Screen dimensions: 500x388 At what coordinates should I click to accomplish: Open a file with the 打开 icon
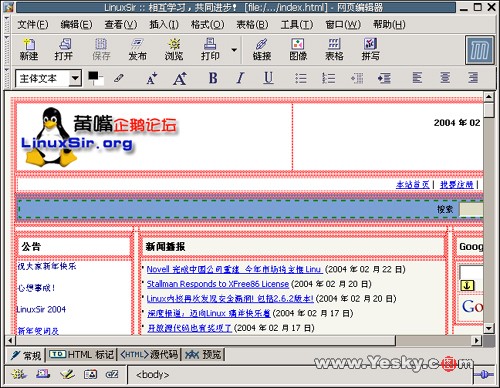[x=64, y=49]
